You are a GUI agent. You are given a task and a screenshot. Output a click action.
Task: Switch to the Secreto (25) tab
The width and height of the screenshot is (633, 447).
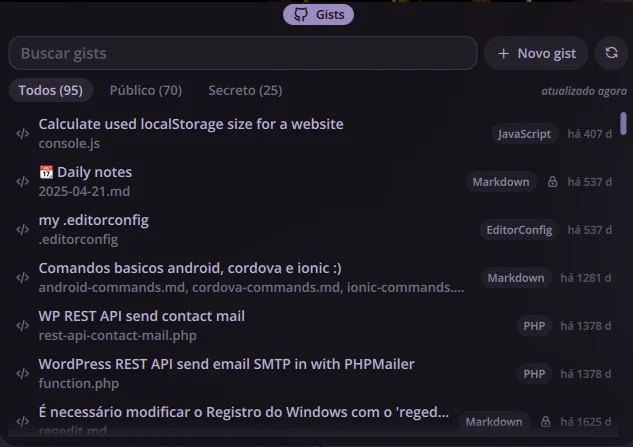coord(245,90)
